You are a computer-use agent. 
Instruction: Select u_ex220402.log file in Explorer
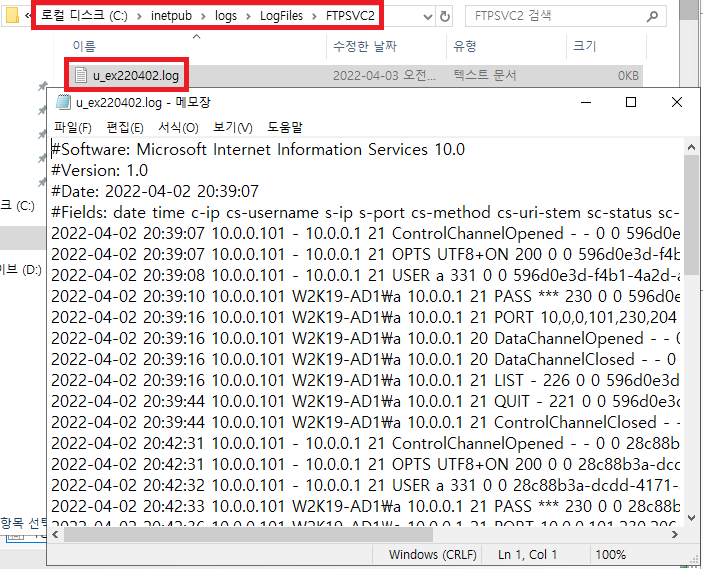pyautogui.click(x=354, y=76)
